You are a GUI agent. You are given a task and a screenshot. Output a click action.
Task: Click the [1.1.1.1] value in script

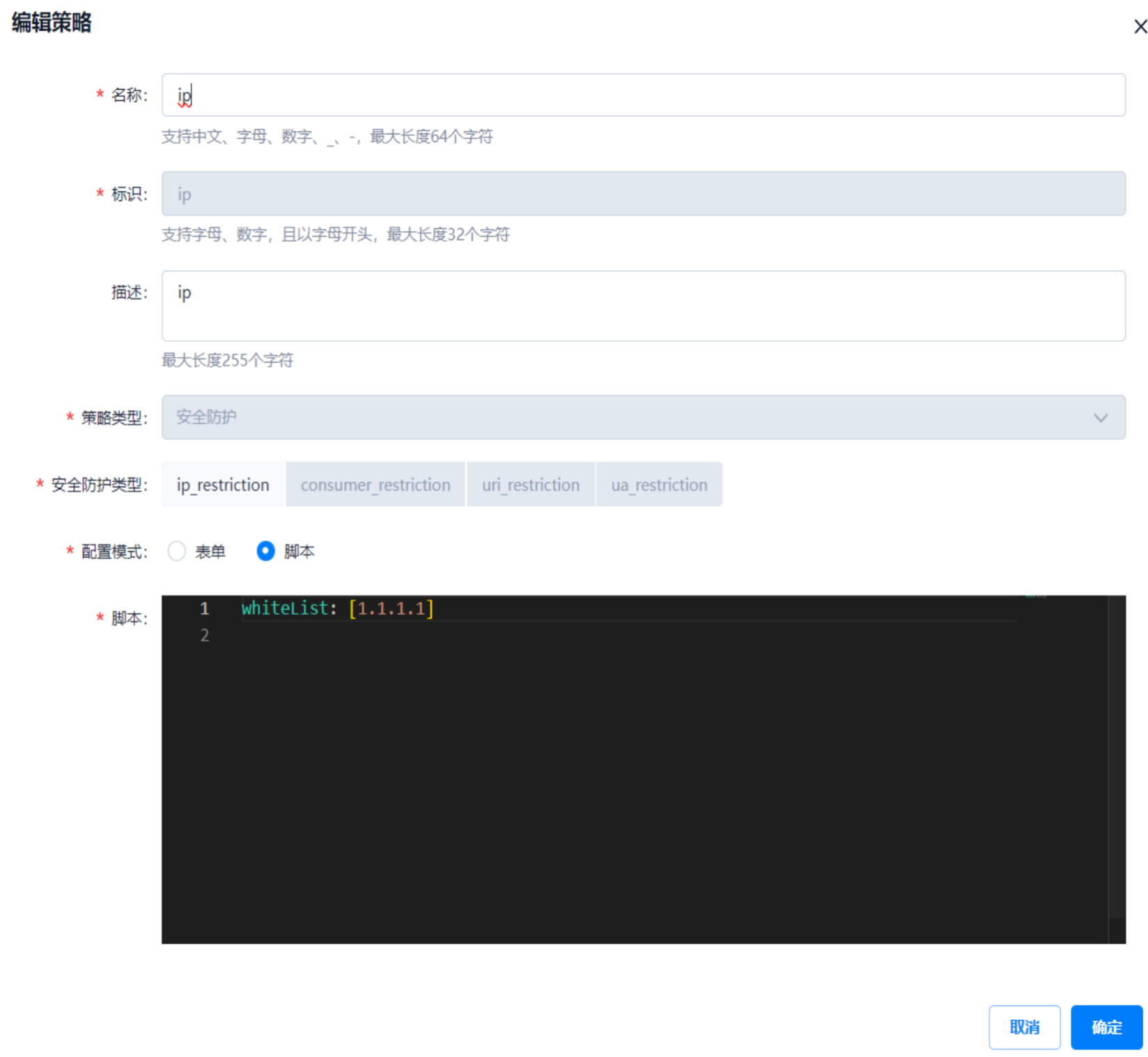pyautogui.click(x=391, y=609)
